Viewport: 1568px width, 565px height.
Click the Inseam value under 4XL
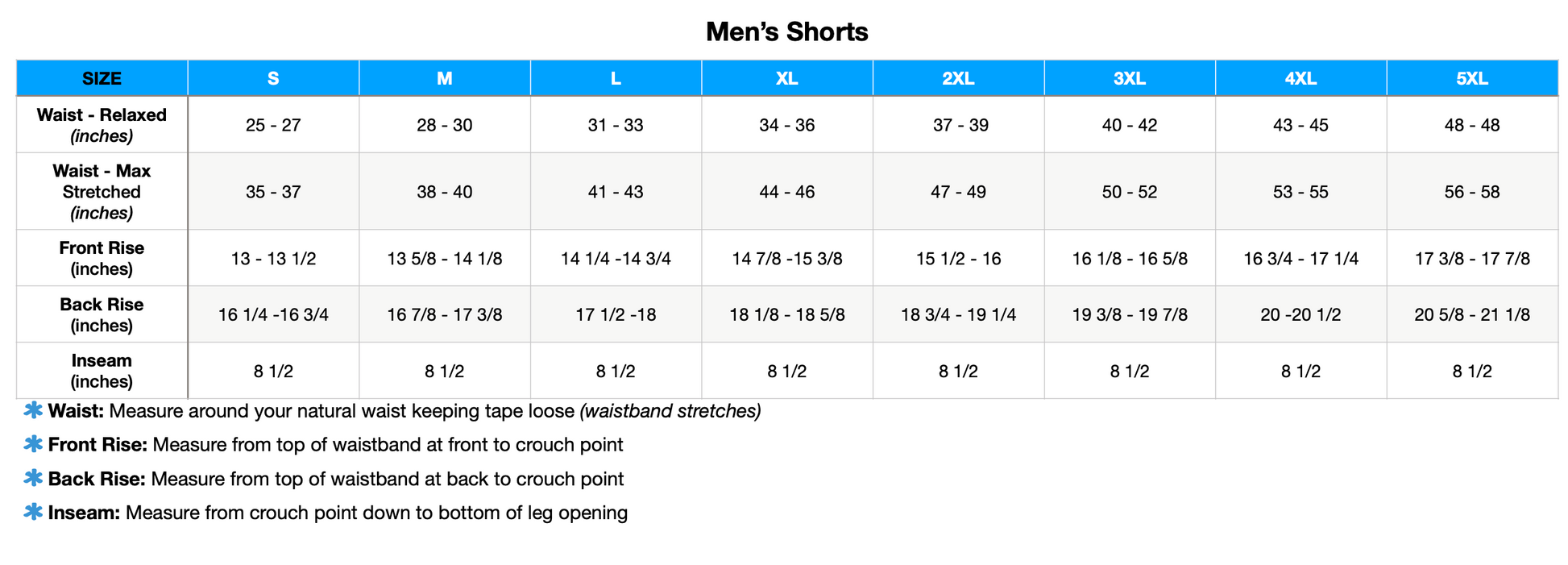click(1300, 371)
